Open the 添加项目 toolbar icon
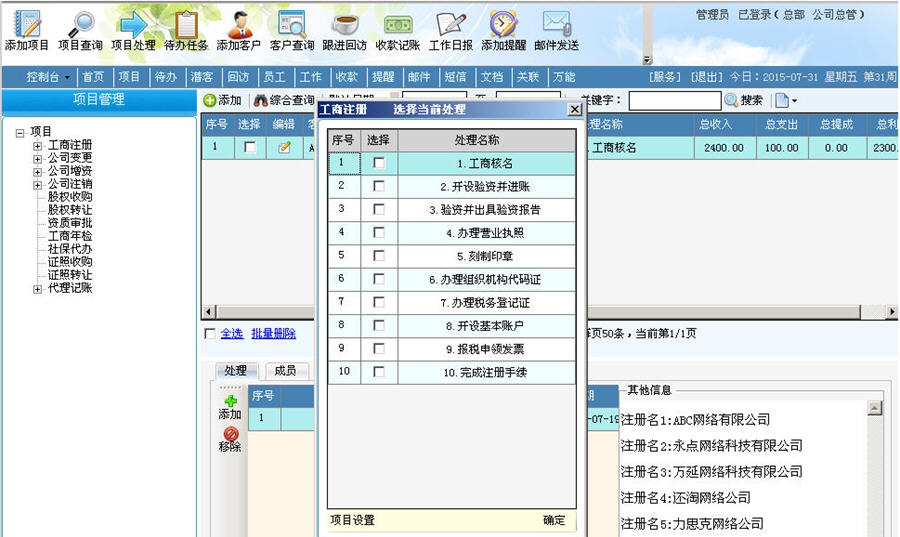The image size is (900, 537). (26, 31)
